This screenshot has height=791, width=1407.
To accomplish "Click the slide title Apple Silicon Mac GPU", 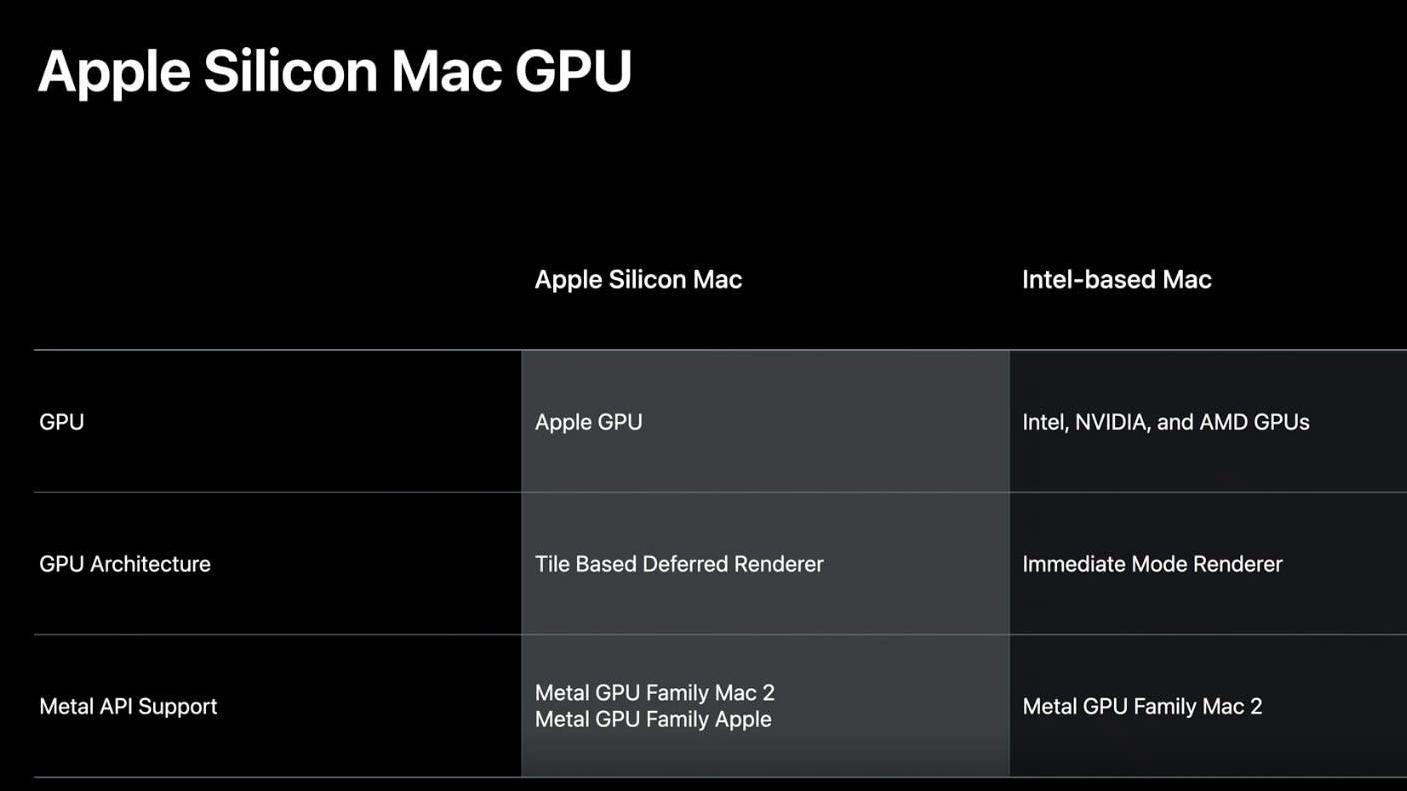I will [x=334, y=72].
